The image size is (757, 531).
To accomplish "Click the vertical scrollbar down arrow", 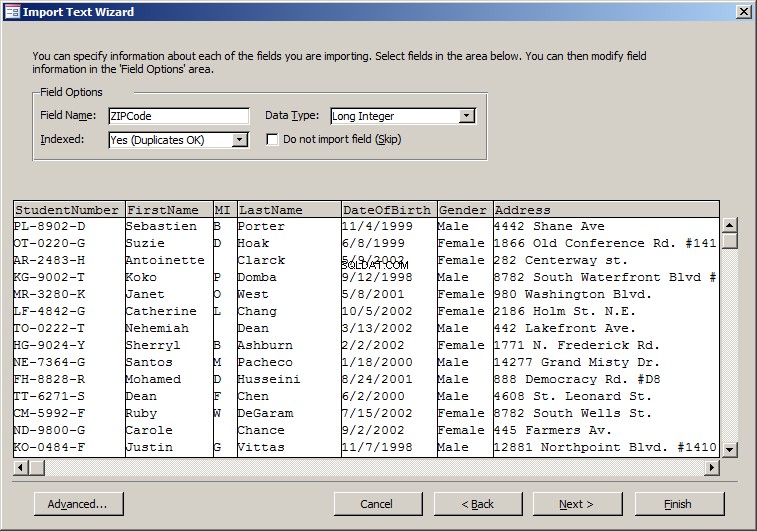I will point(729,449).
